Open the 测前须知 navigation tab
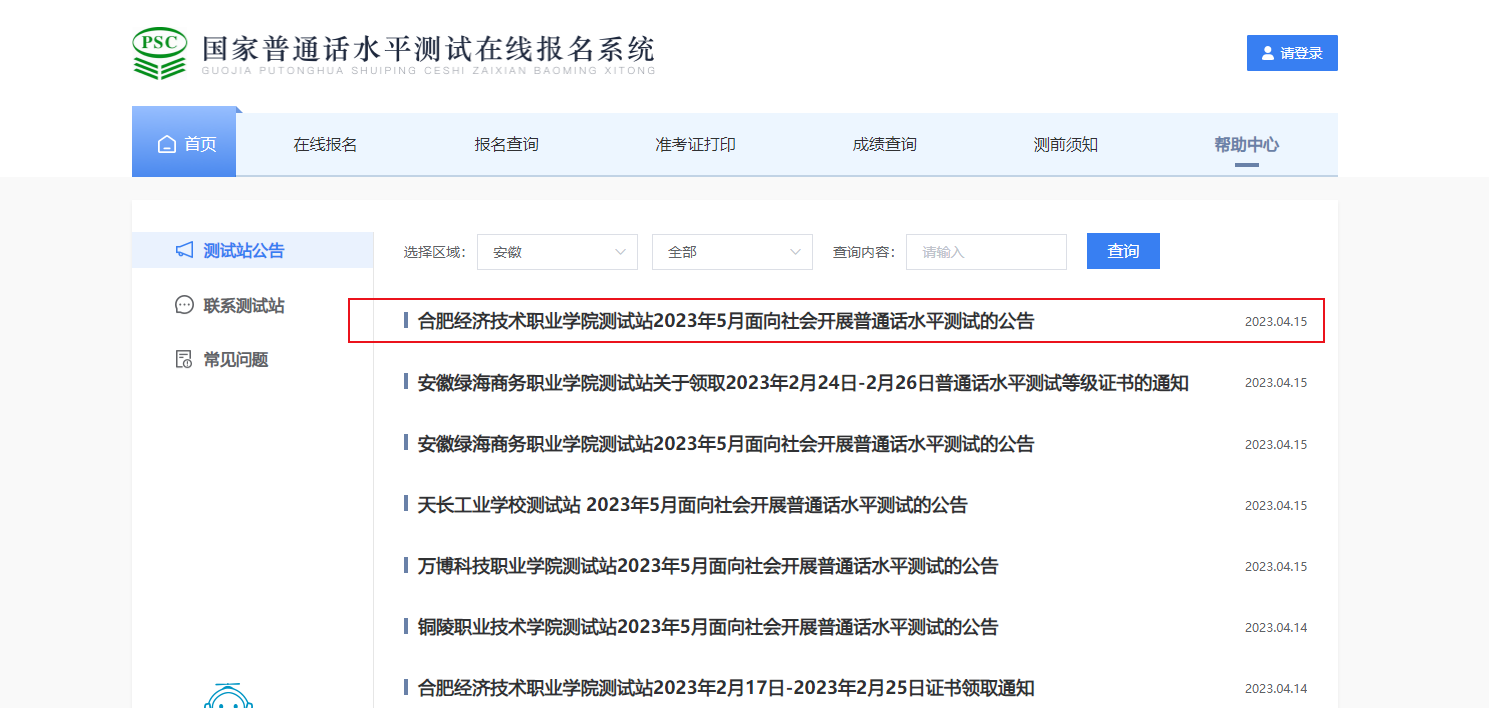The width and height of the screenshot is (1489, 708). tap(1065, 145)
